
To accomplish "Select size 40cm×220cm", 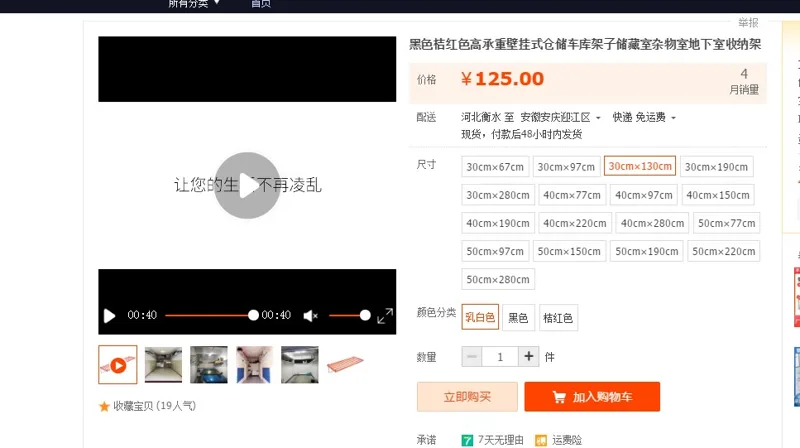I will pos(575,223).
